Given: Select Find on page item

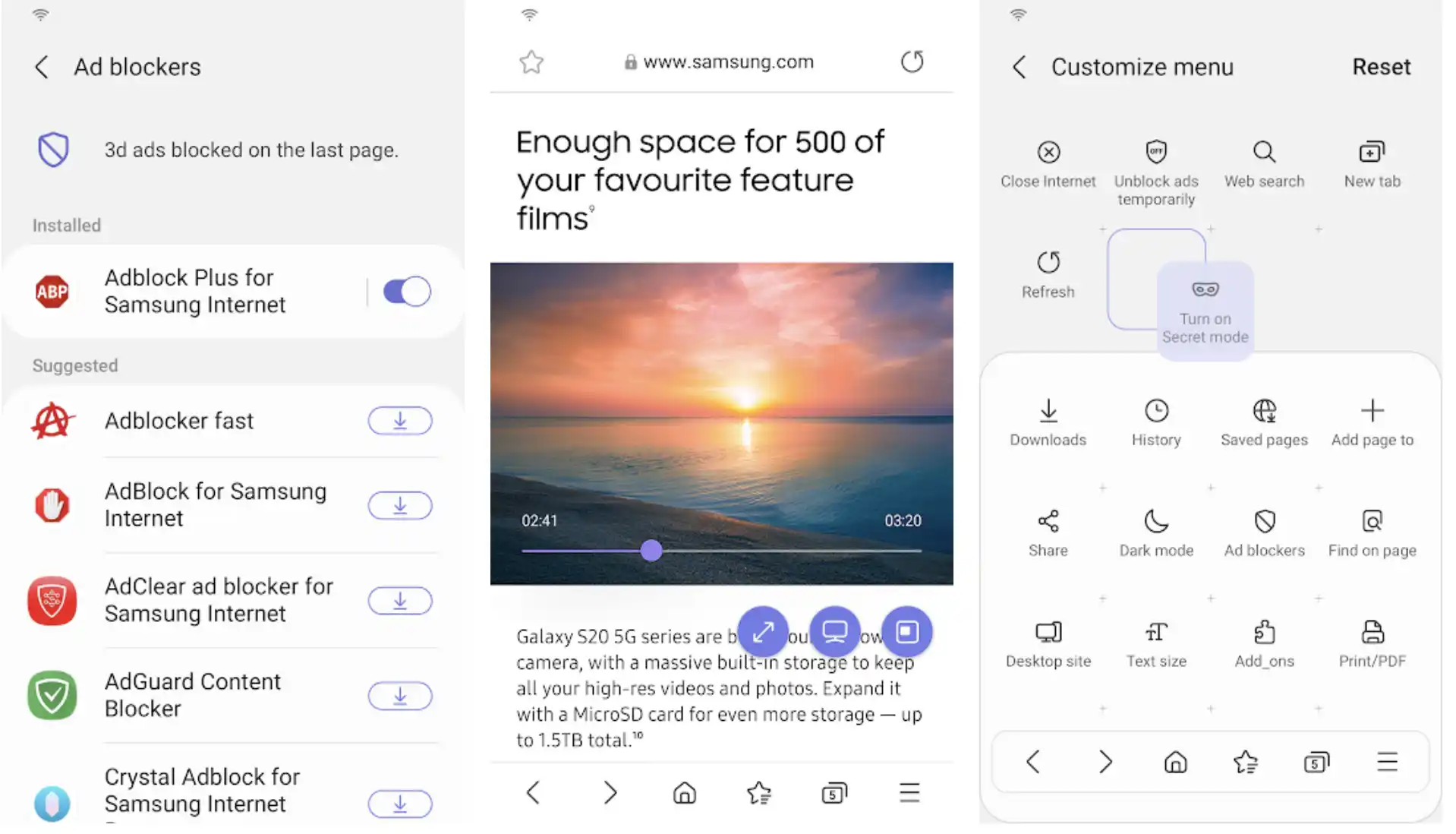Looking at the screenshot, I should [1372, 533].
